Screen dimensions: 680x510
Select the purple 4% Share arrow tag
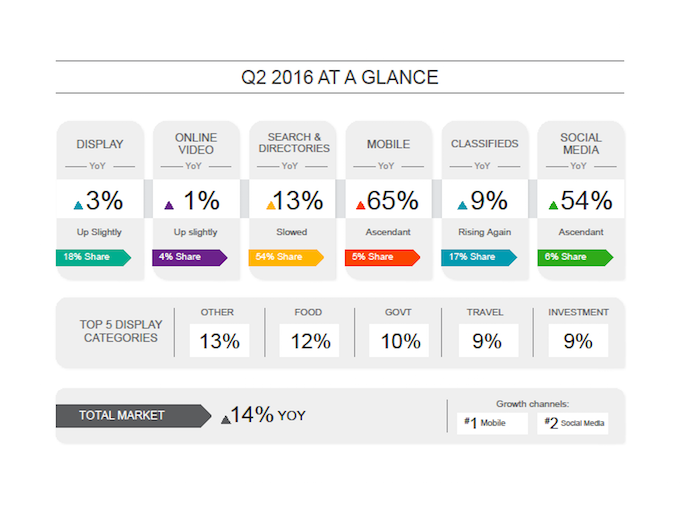point(190,257)
